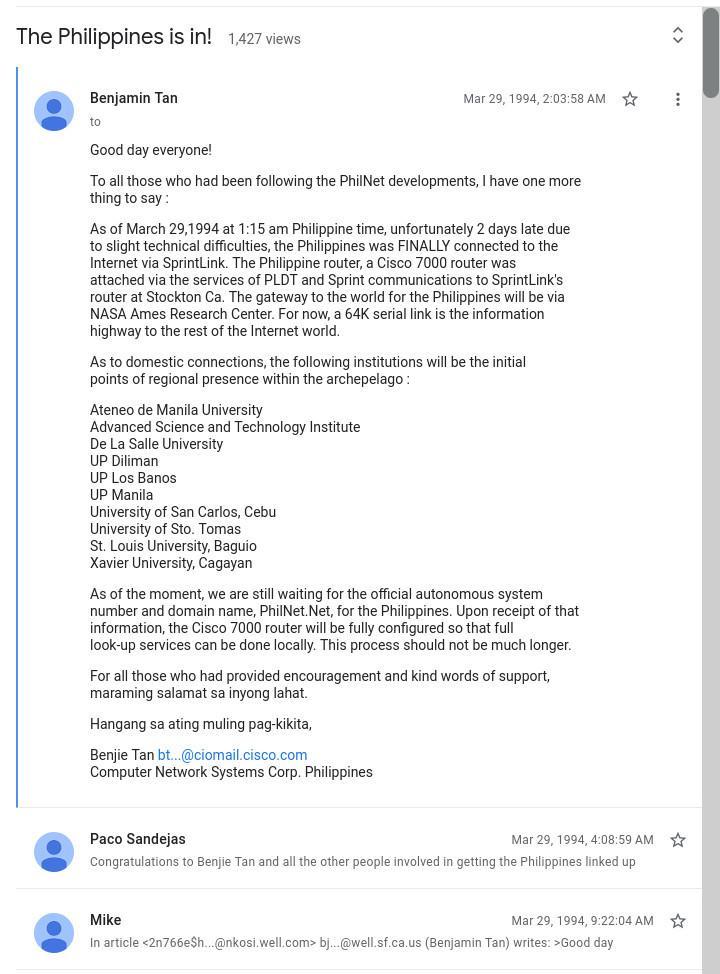Click the "to" recipients line under Benjamin Tan

coord(95,122)
